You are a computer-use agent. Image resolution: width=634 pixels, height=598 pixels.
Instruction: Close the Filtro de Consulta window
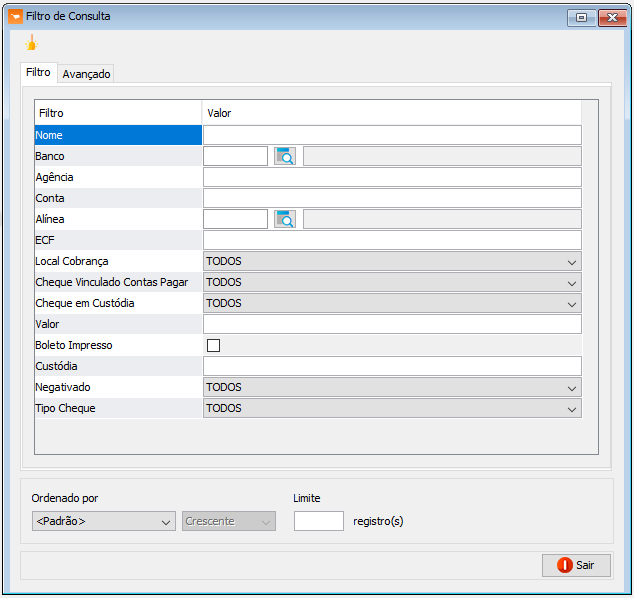pos(611,17)
